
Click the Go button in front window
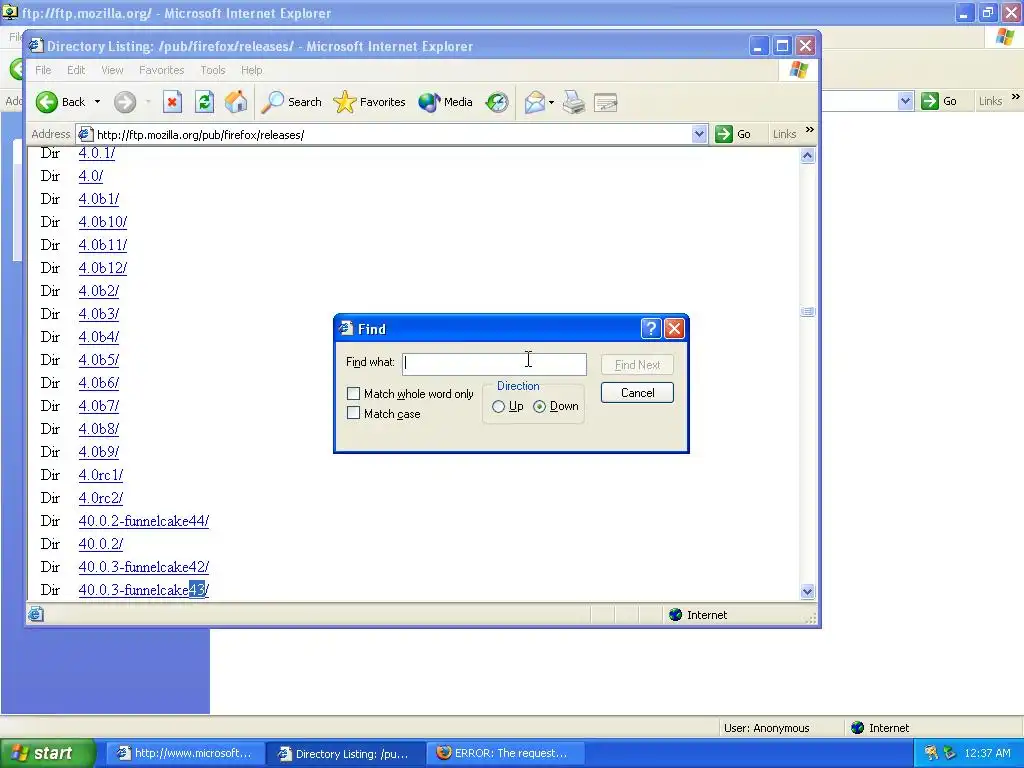coord(733,134)
